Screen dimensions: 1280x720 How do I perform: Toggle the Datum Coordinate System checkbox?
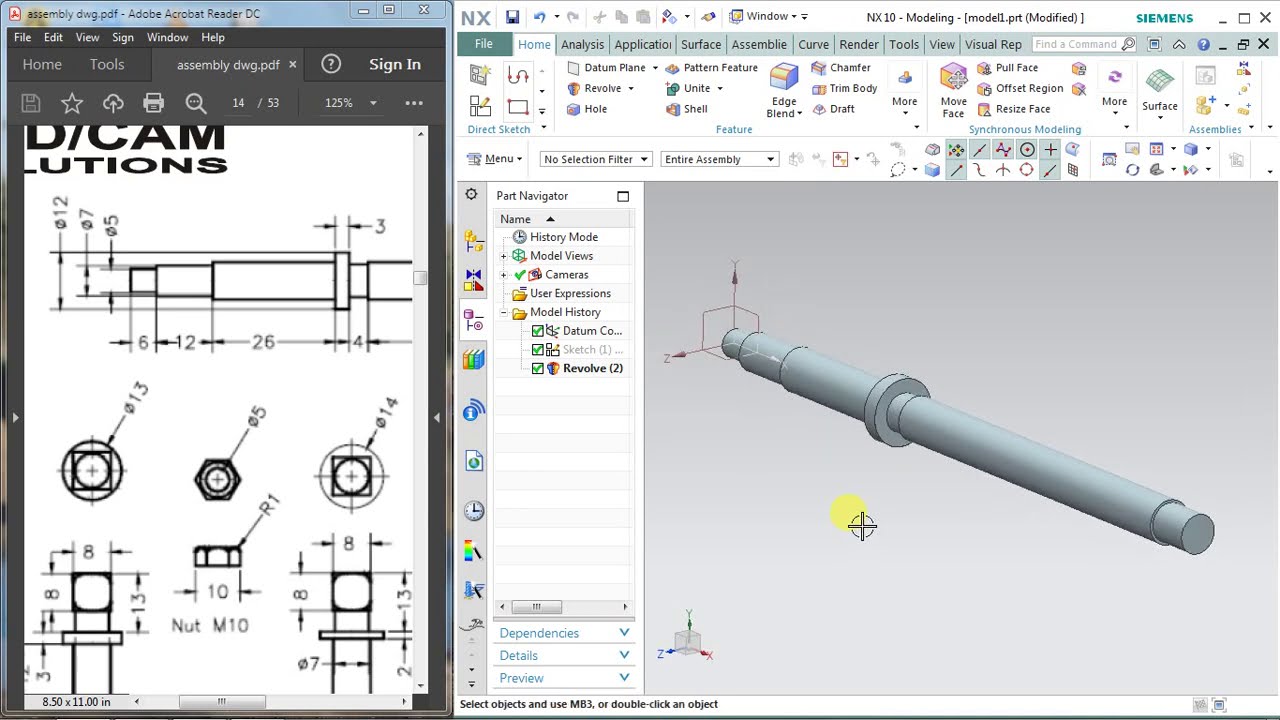point(538,331)
